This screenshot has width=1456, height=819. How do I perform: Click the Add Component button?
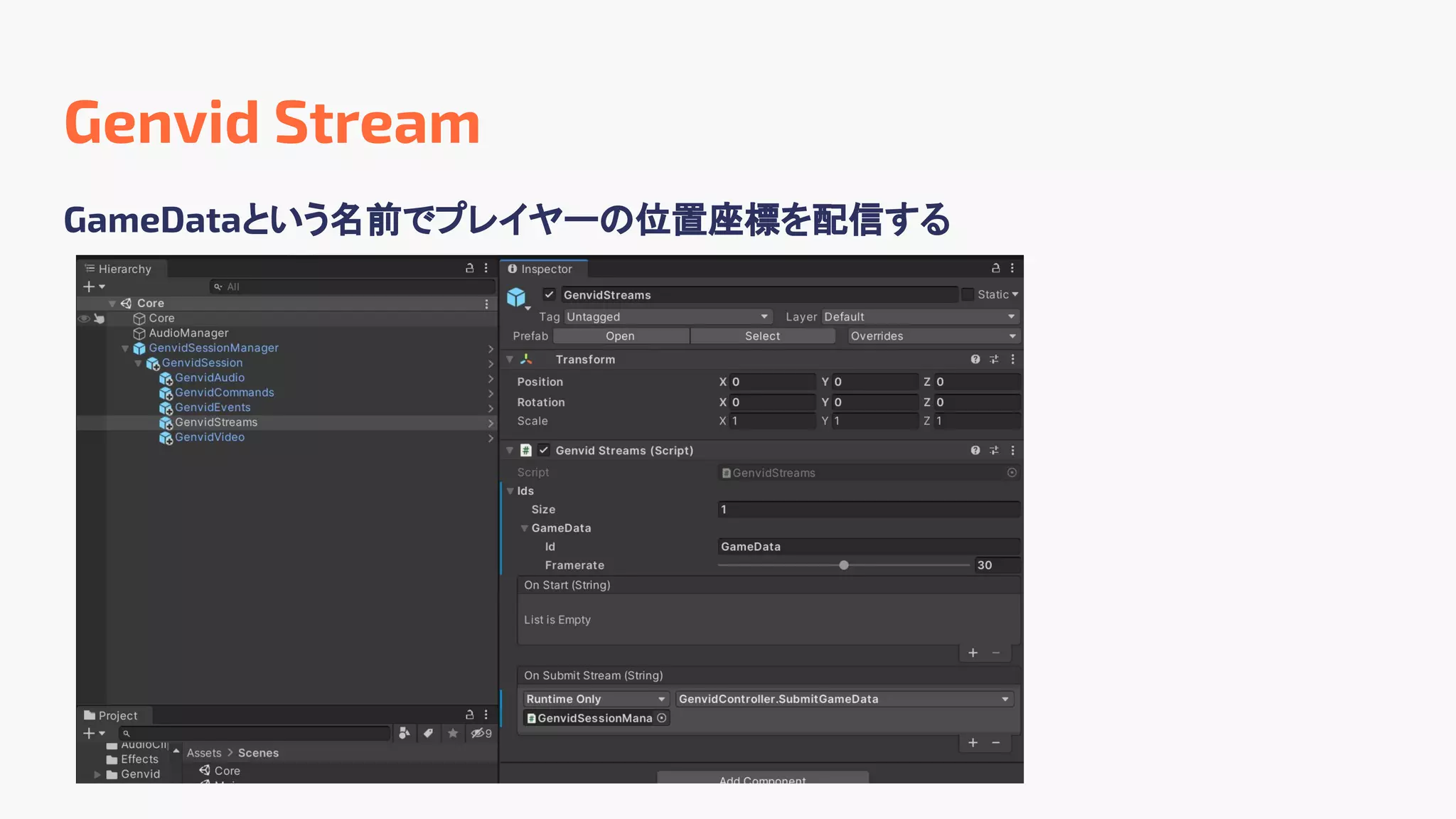click(x=763, y=778)
